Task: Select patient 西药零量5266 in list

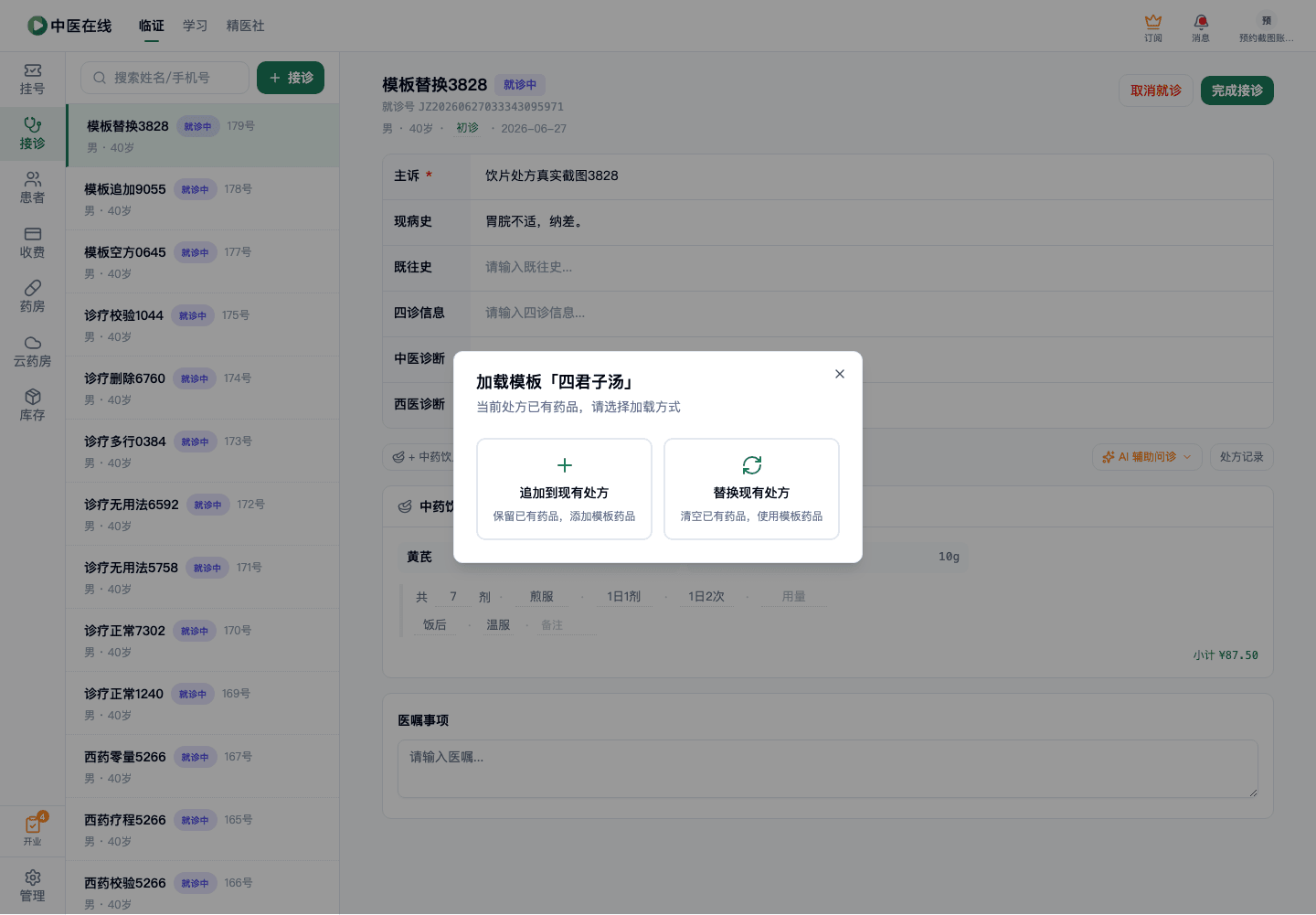Action: tap(203, 766)
